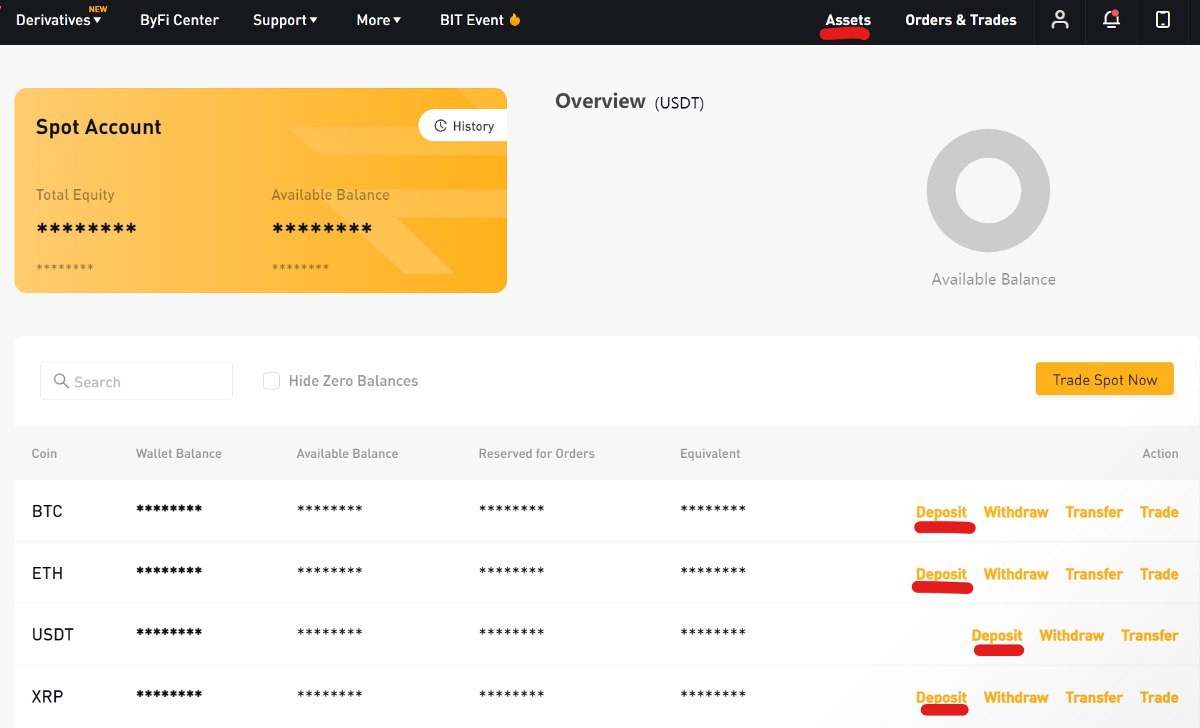Click Trade in the XRP row
Screen dimensions: 1200x728
[x=1159, y=697]
